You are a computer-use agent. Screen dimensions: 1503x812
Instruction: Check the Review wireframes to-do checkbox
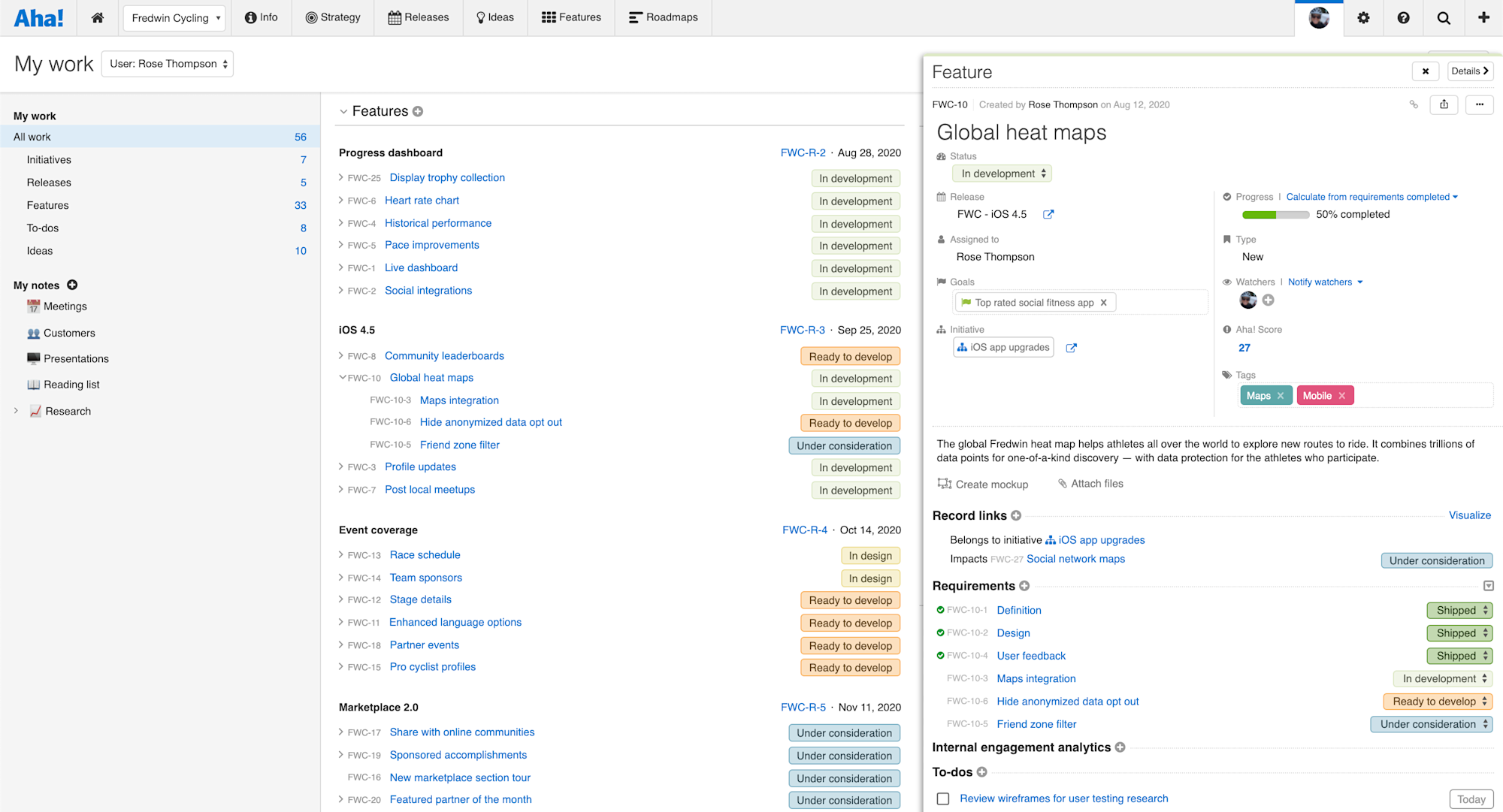(x=943, y=798)
